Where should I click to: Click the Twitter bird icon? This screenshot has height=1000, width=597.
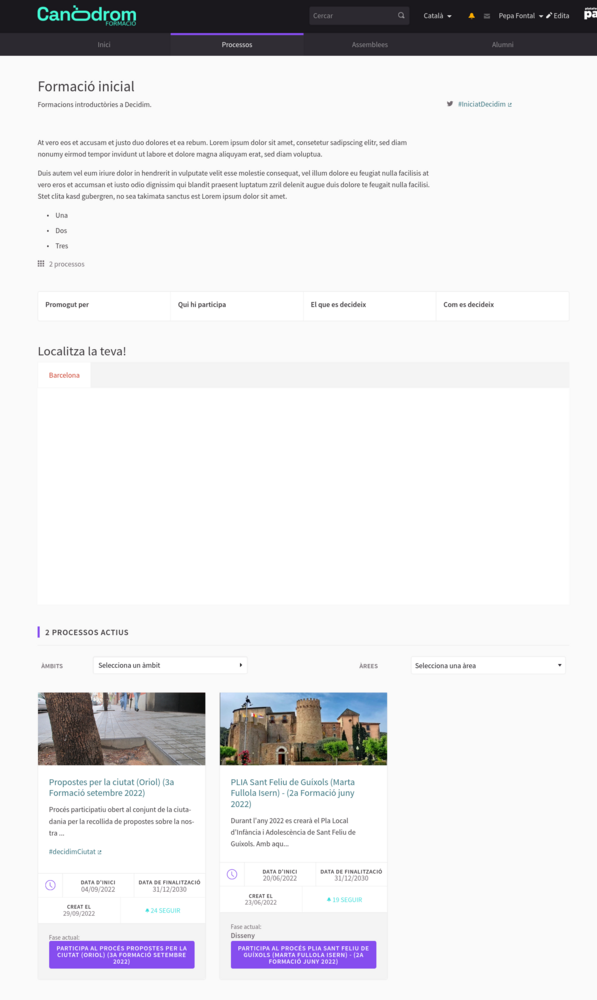[x=450, y=103]
